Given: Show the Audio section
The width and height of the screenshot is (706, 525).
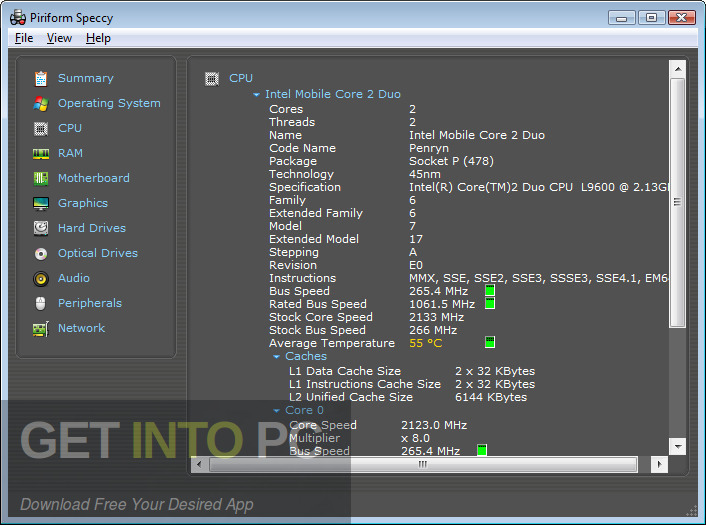Looking at the screenshot, I should tap(74, 278).
